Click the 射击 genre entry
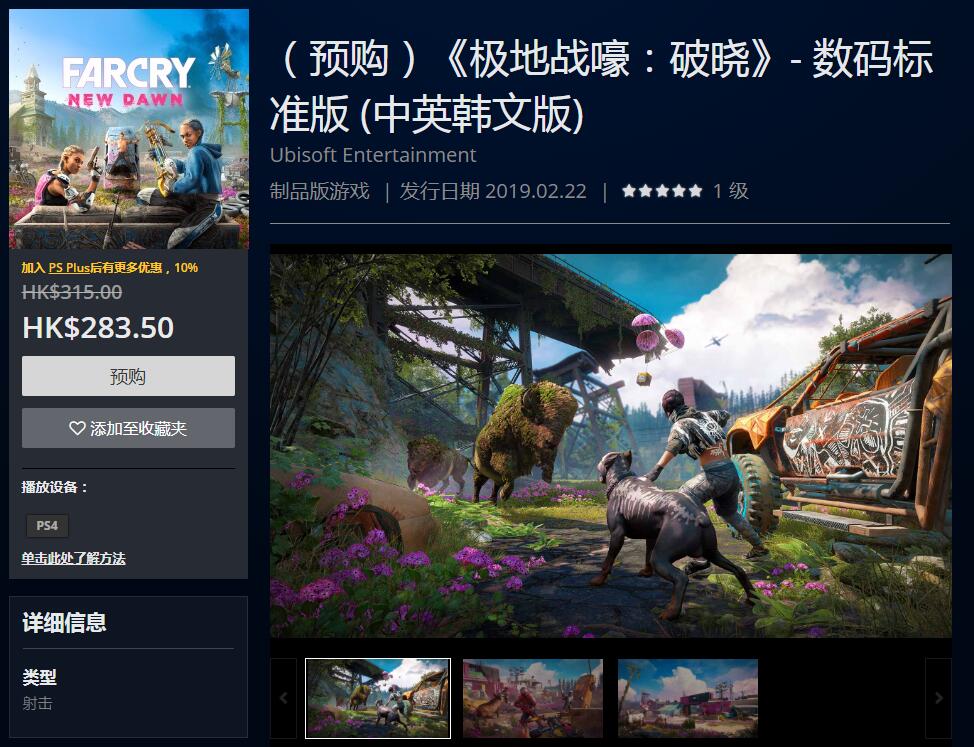This screenshot has height=747, width=974. click(37, 704)
